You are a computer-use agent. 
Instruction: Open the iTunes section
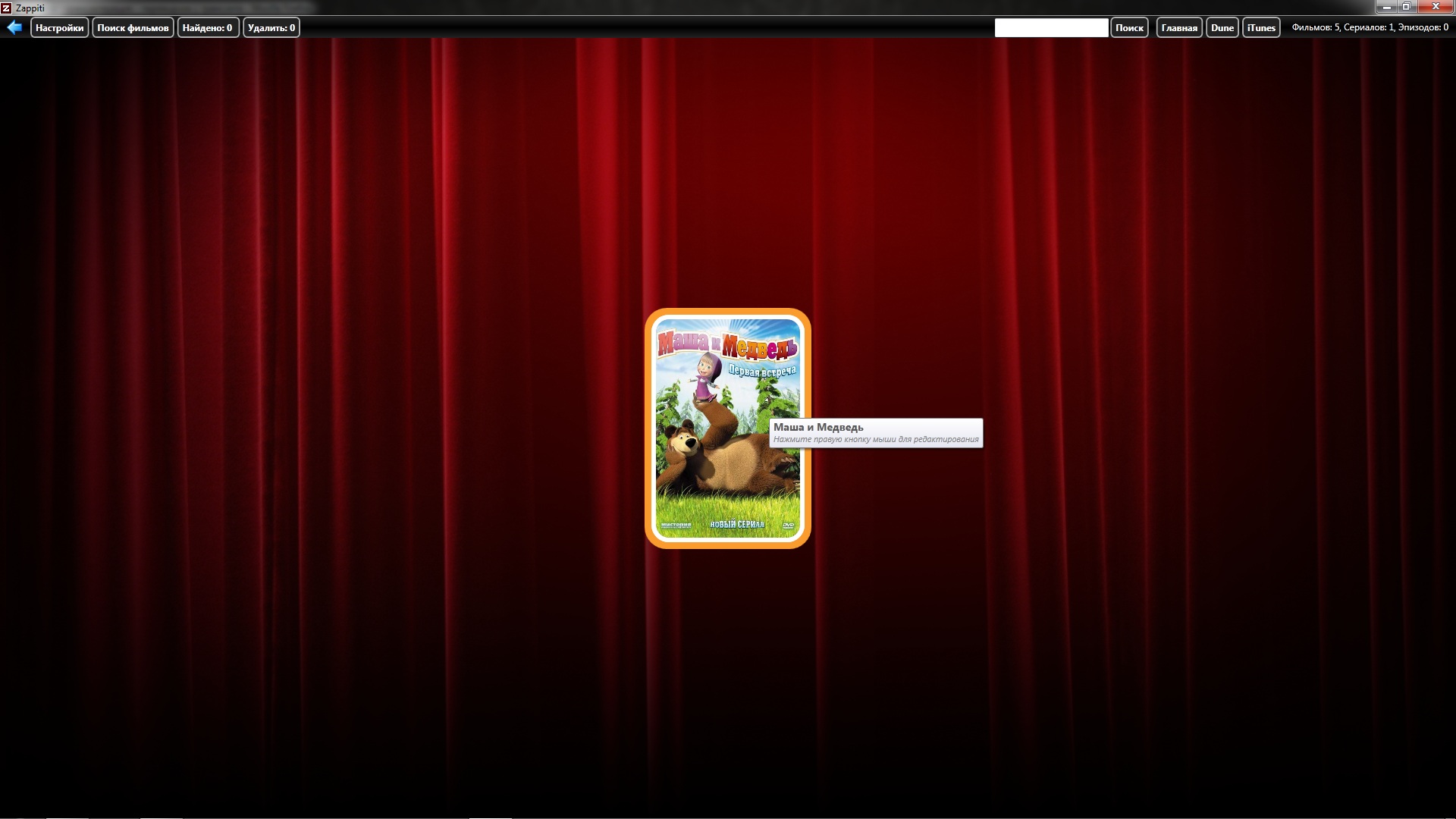point(1261,28)
